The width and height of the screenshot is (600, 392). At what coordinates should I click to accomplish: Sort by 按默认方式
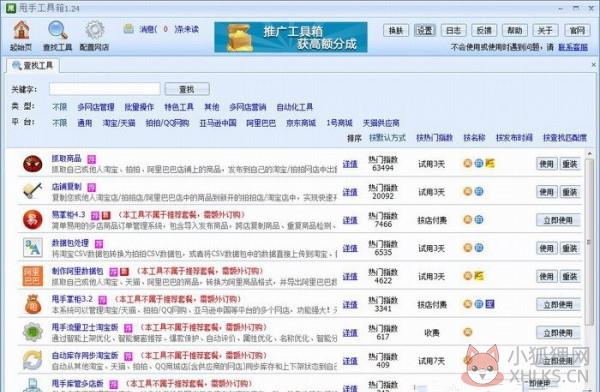(x=387, y=138)
